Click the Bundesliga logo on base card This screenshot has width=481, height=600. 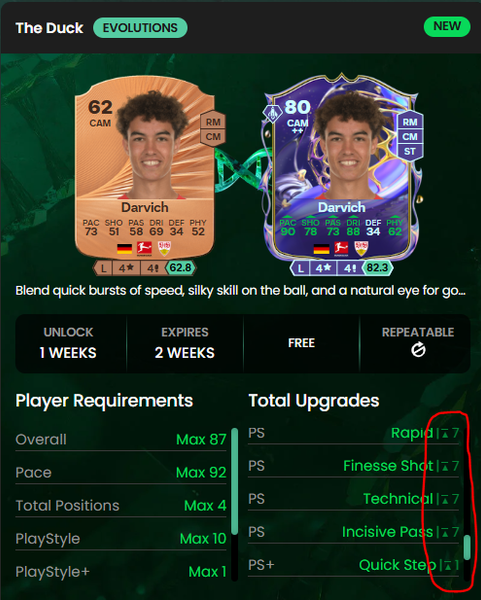[x=144, y=249]
